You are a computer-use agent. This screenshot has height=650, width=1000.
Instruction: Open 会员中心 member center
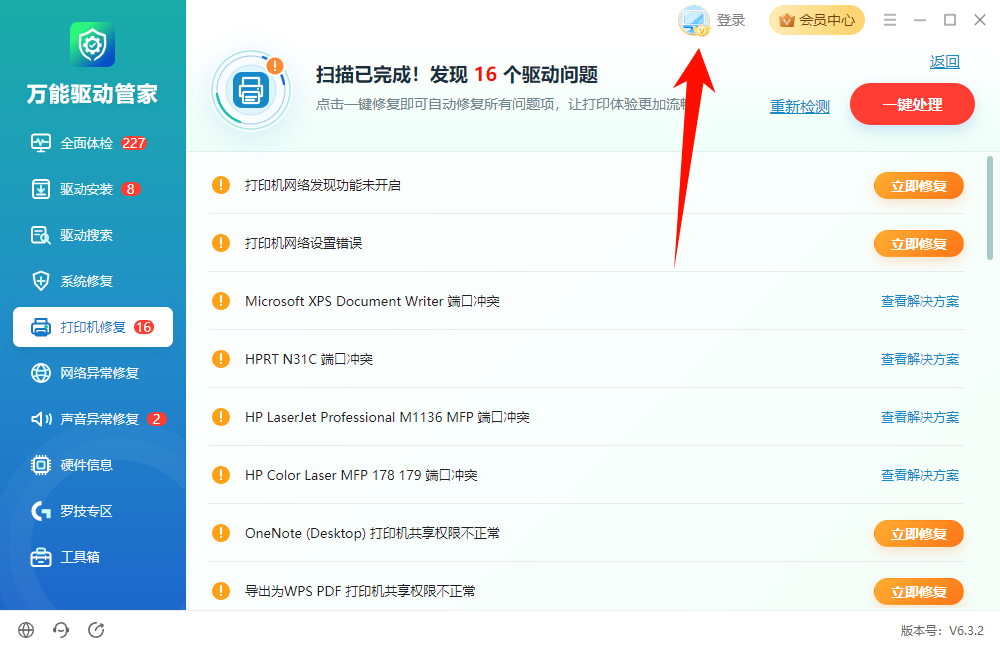(817, 20)
